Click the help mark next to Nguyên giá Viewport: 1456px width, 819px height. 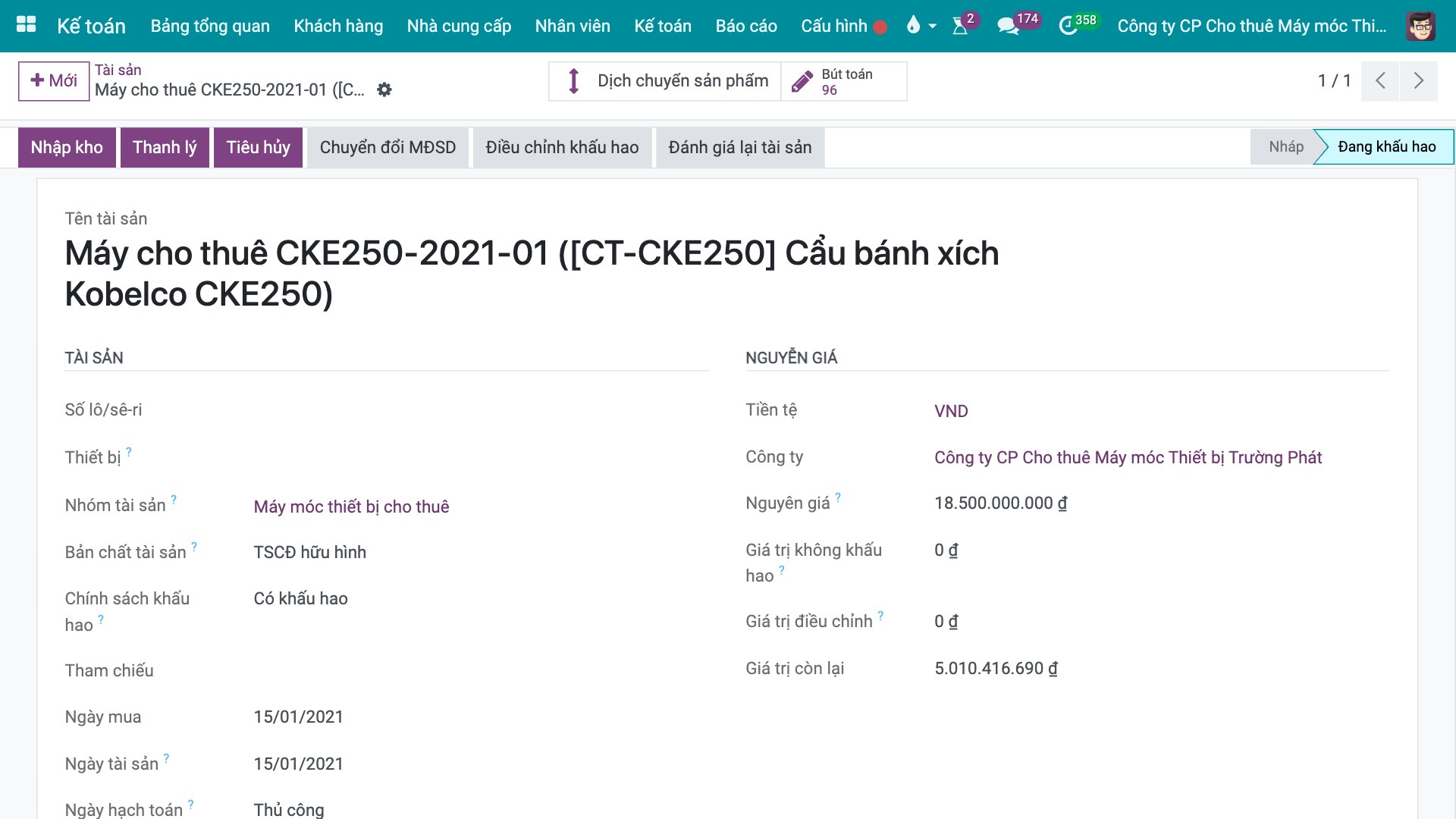click(838, 497)
